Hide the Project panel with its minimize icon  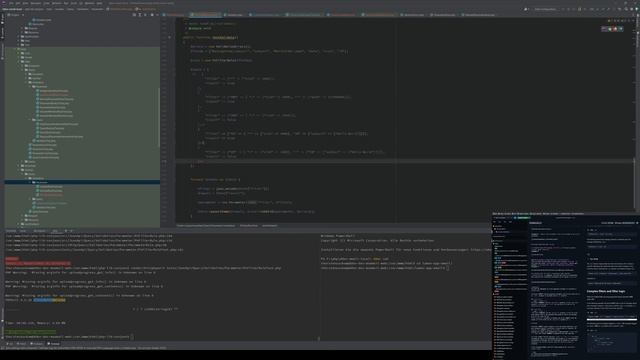157,15
